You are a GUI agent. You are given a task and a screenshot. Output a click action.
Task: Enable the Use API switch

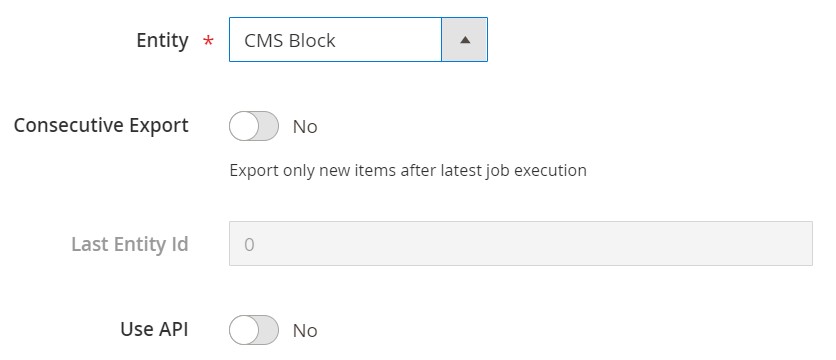coord(254,330)
